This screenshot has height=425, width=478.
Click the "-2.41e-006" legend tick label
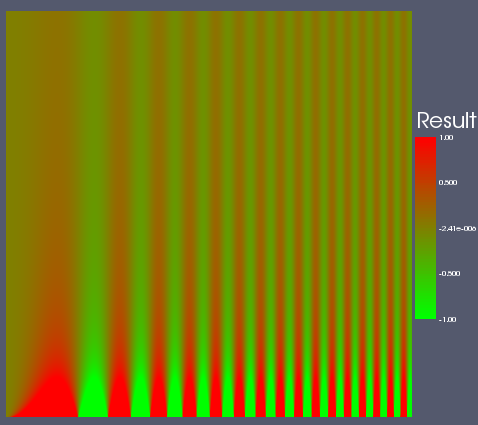457,229
